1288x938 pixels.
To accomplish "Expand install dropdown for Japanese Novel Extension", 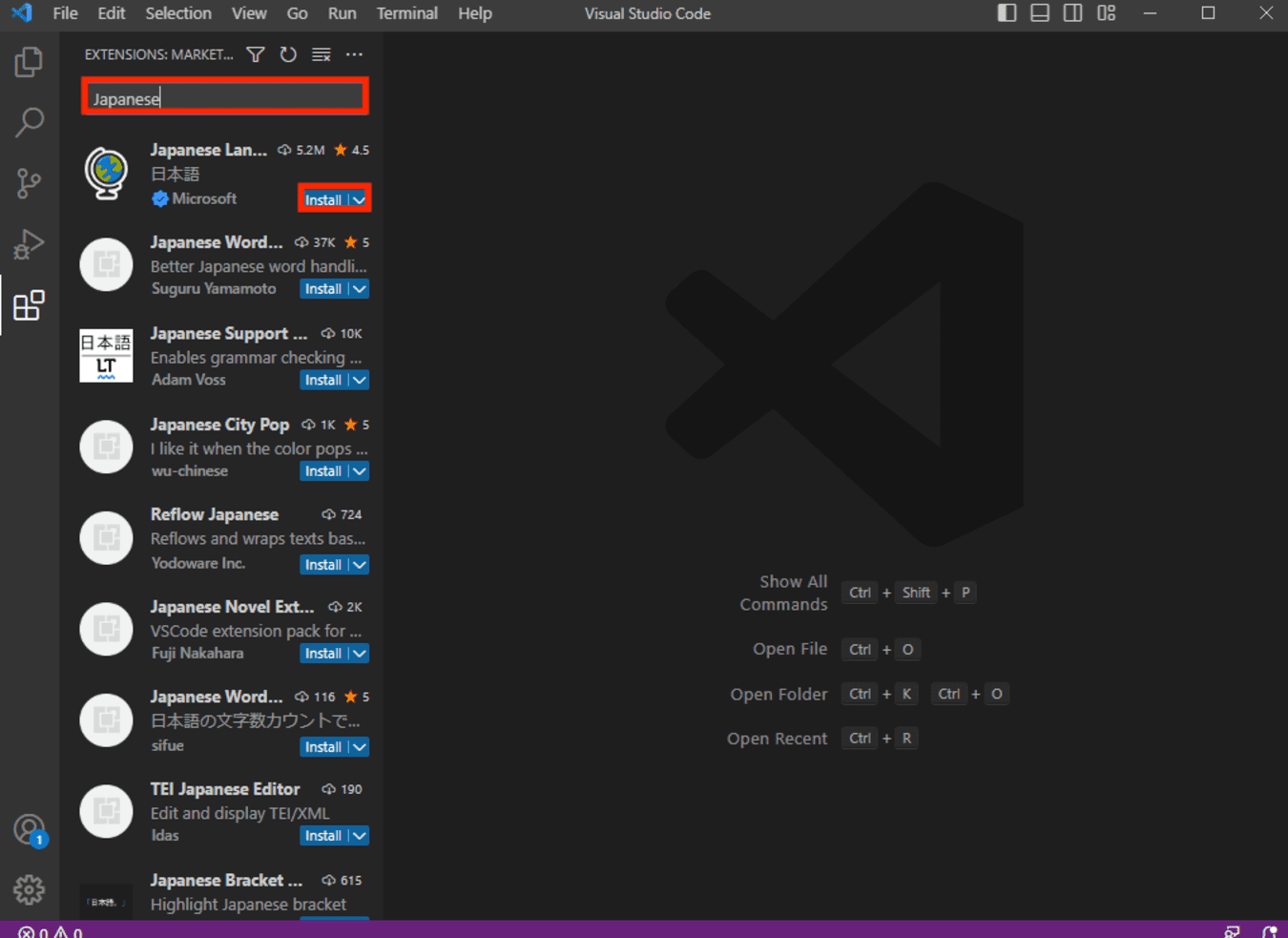I will pos(359,654).
